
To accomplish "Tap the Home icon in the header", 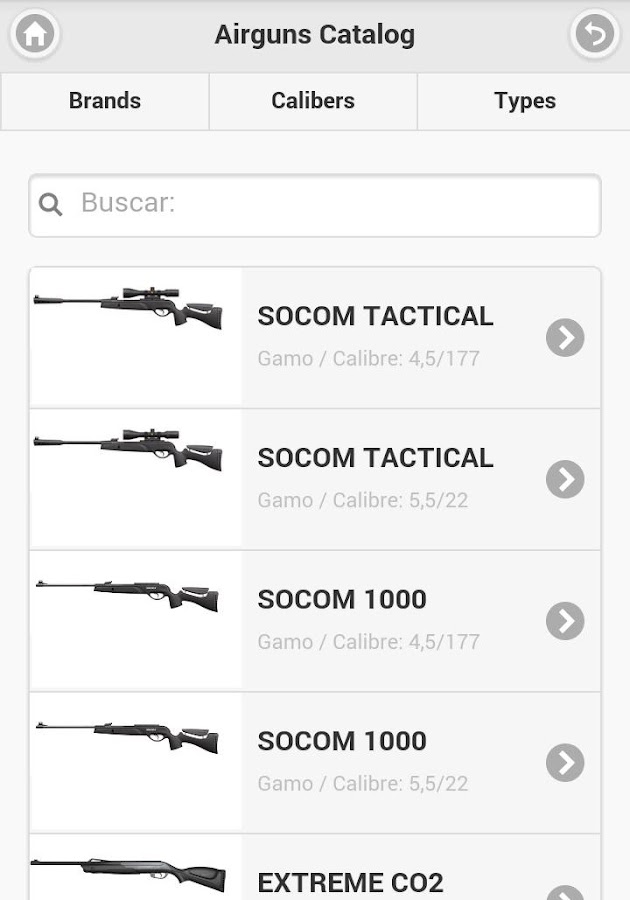I will click(x=35, y=35).
